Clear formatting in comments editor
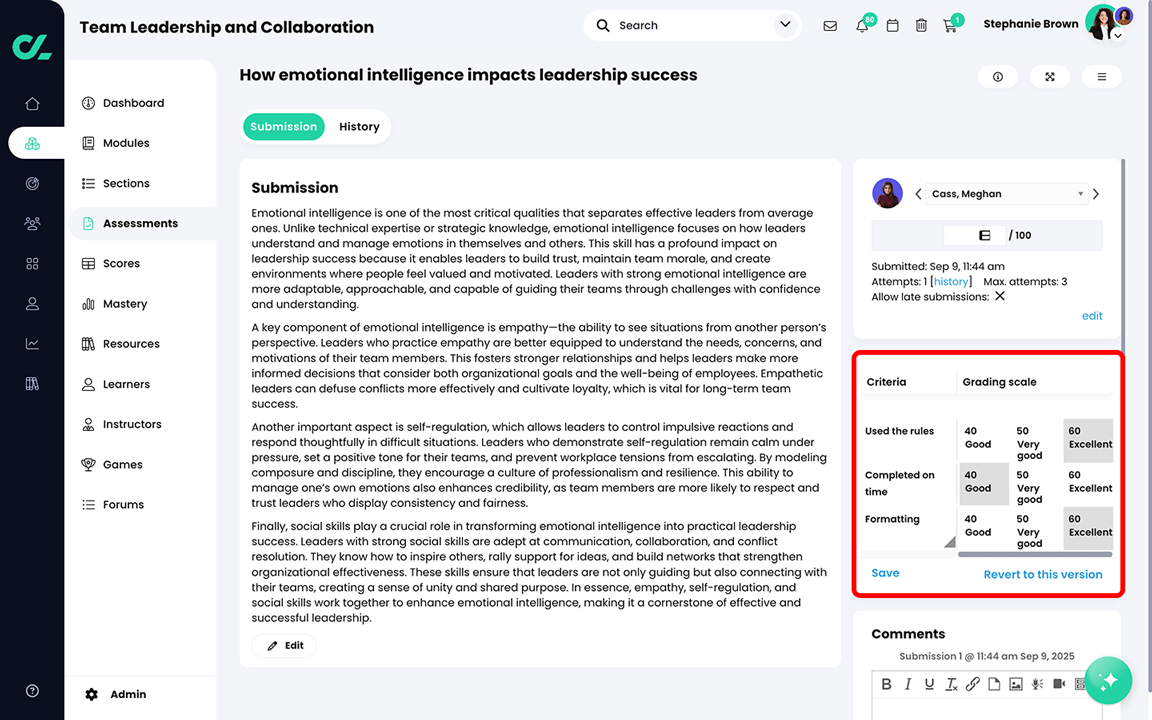 951,684
